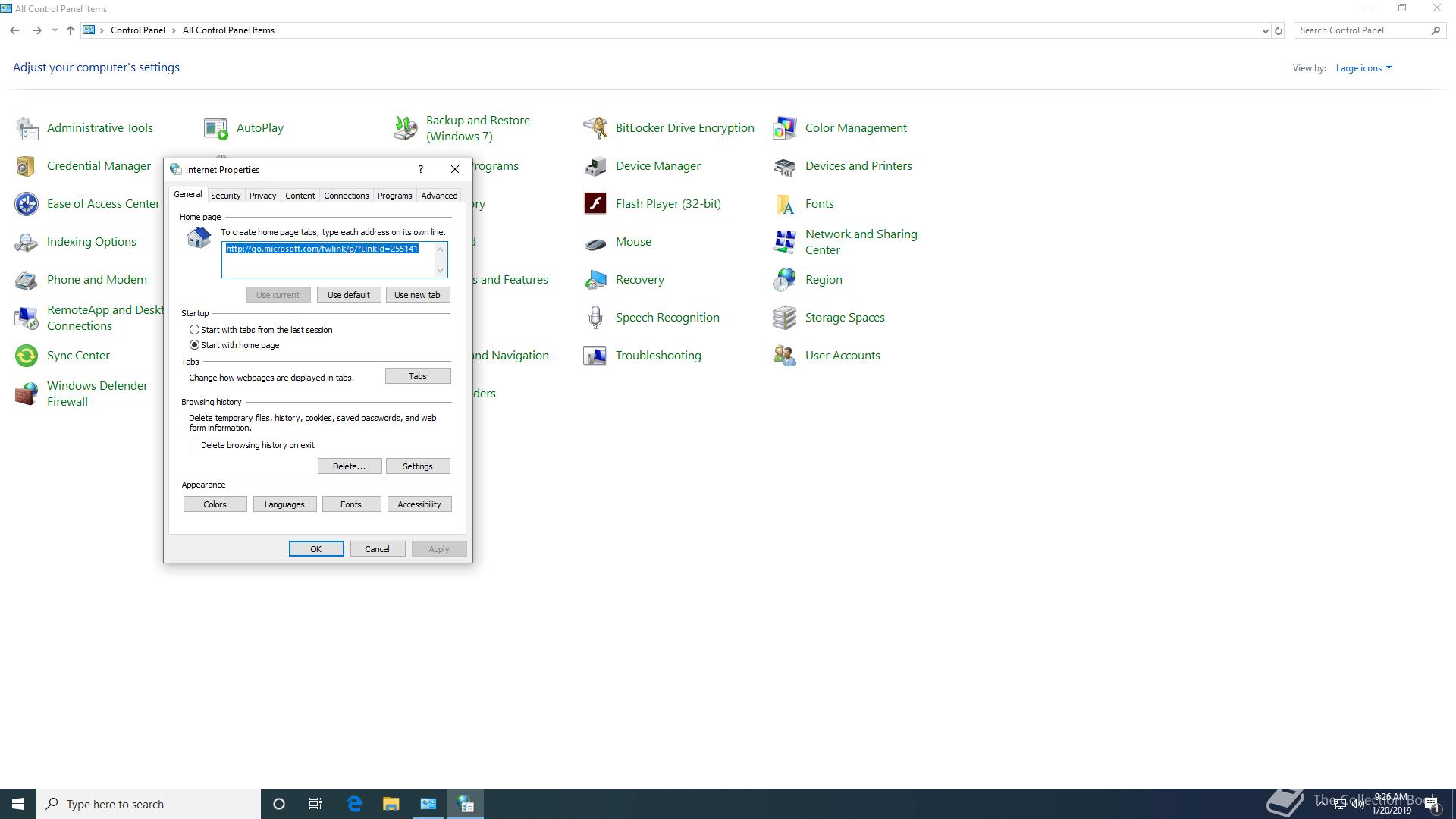This screenshot has width=1456, height=819.
Task: Open Credential Manager icon
Action: pos(27,166)
